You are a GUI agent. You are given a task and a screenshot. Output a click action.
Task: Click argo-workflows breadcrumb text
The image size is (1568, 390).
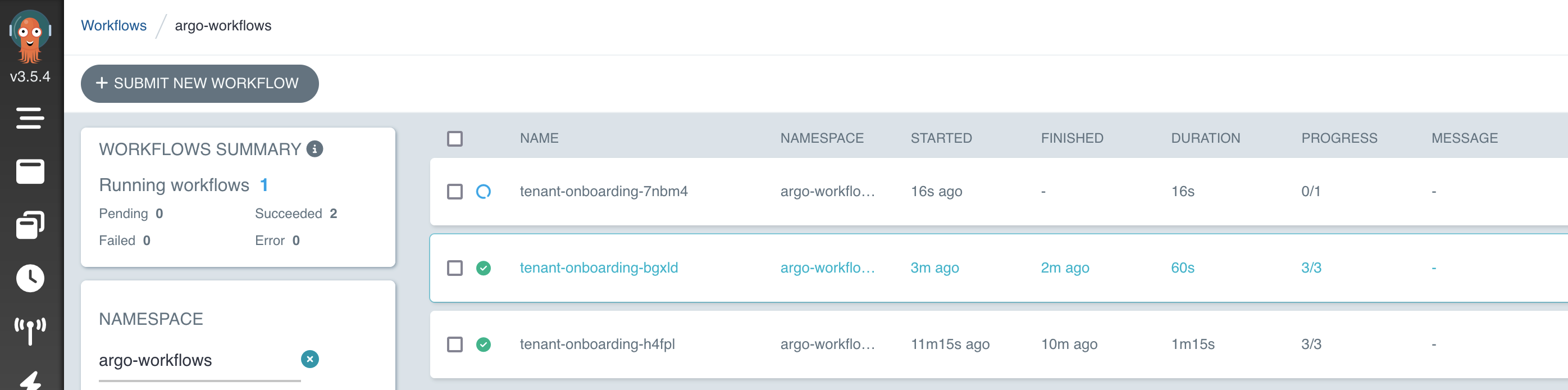coord(223,26)
